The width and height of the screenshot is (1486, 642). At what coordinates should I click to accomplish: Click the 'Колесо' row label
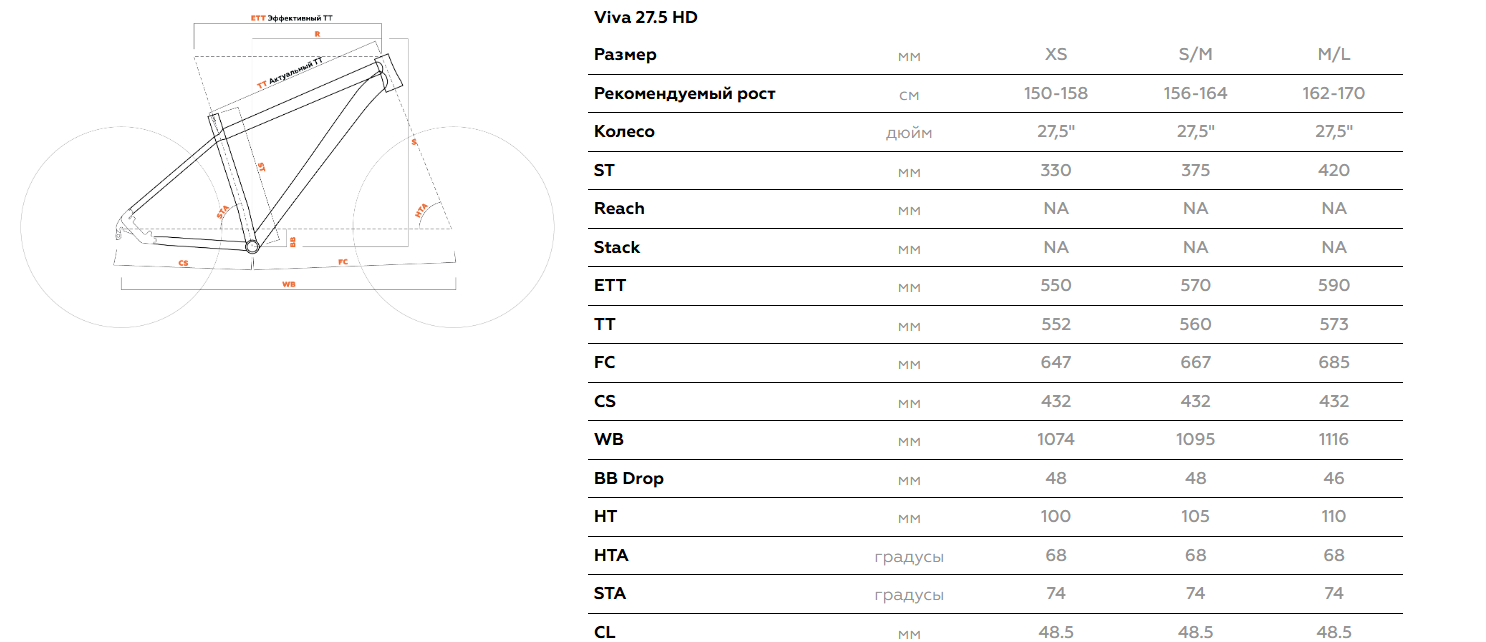pos(624,132)
